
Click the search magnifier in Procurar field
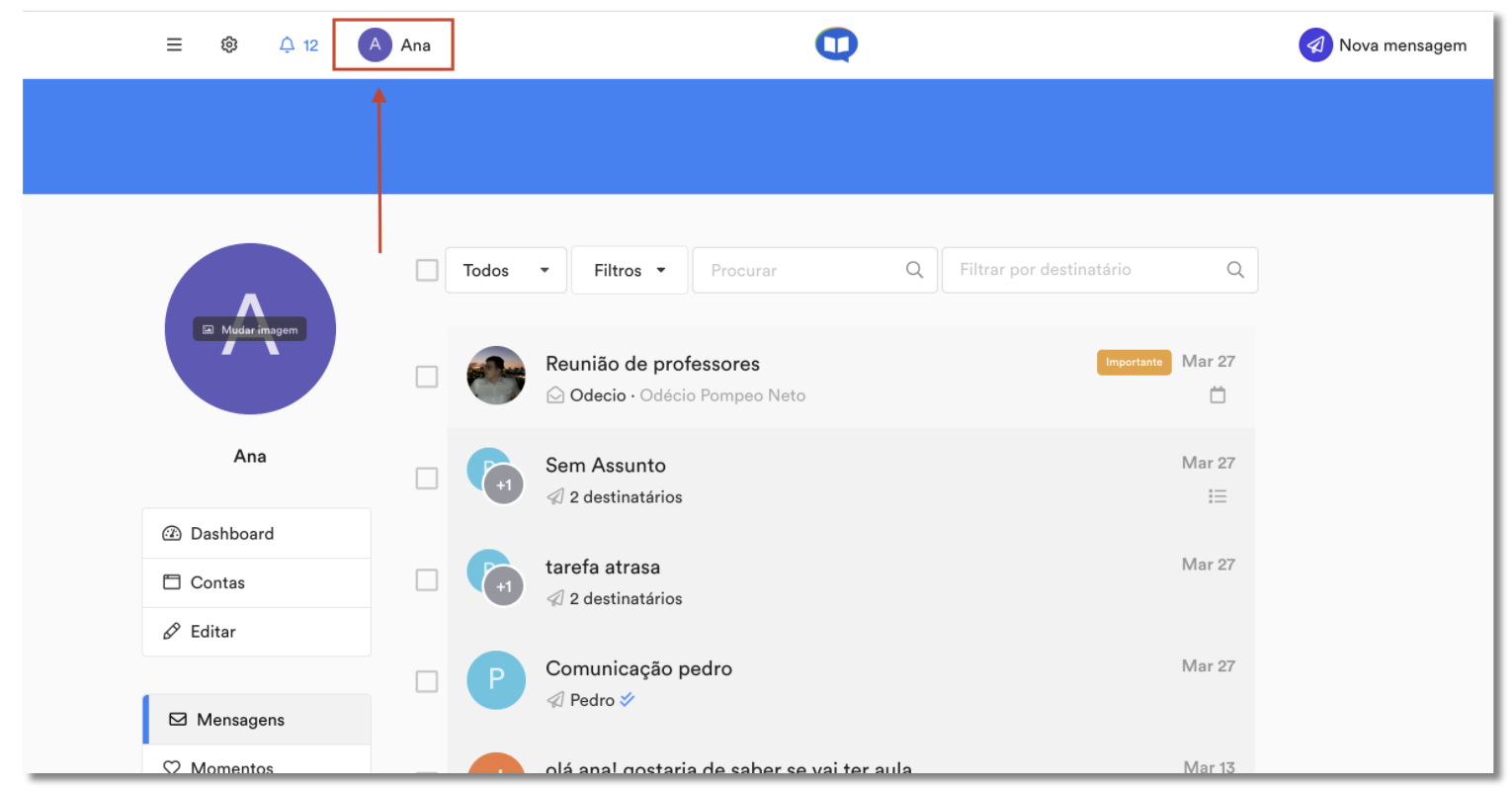[914, 270]
